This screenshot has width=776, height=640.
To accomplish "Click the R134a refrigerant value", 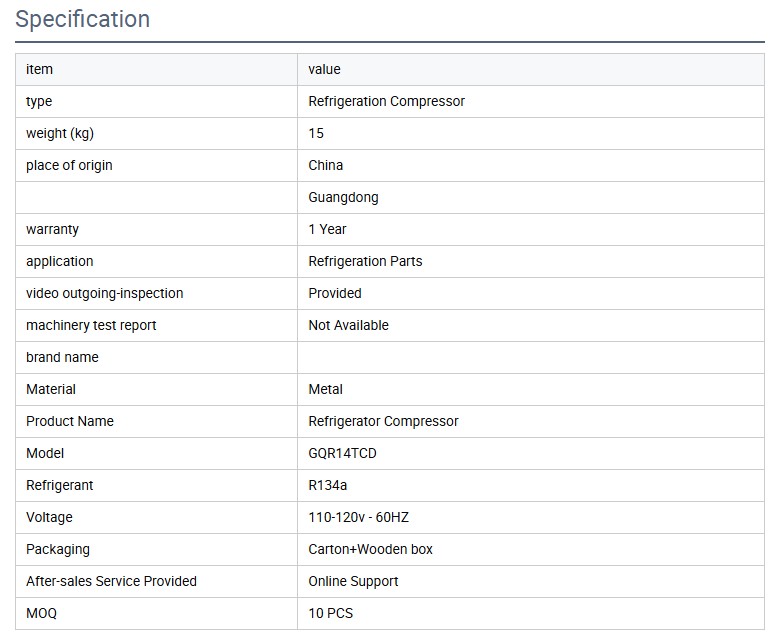I will click(x=327, y=485).
